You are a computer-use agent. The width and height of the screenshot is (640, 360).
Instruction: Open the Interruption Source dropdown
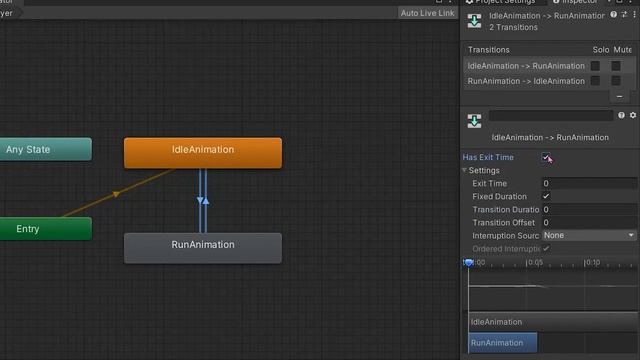(x=589, y=236)
